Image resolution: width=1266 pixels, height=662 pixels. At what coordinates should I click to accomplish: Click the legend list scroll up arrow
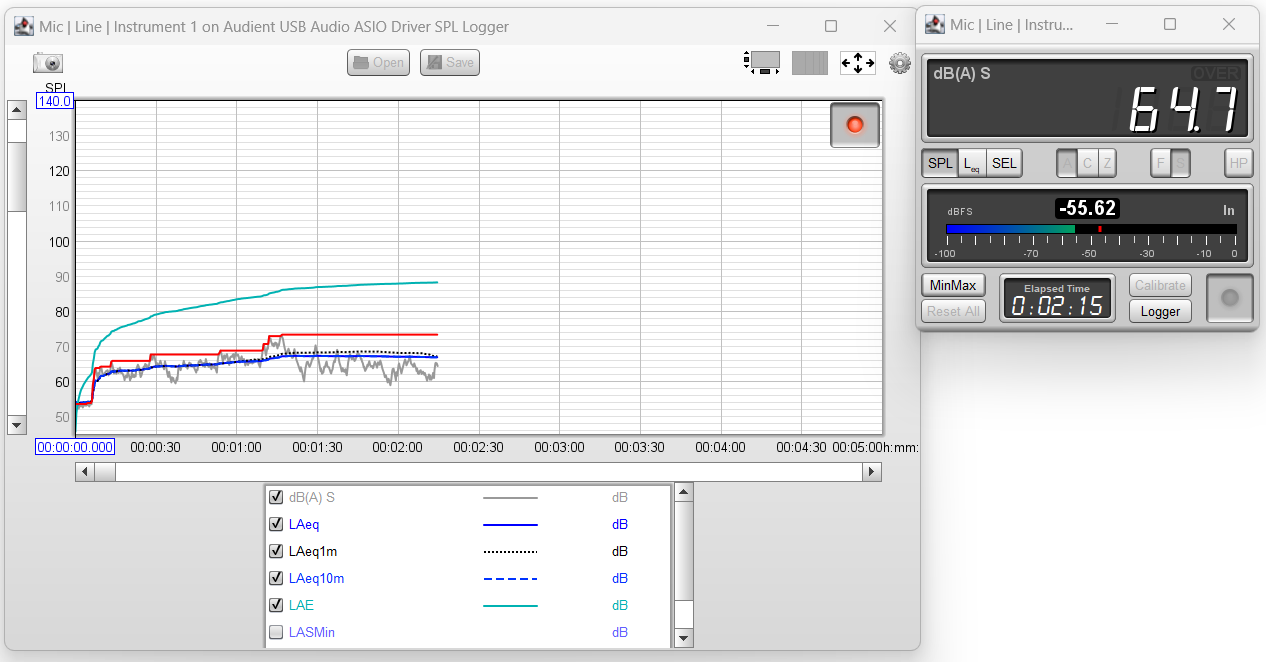tap(684, 492)
